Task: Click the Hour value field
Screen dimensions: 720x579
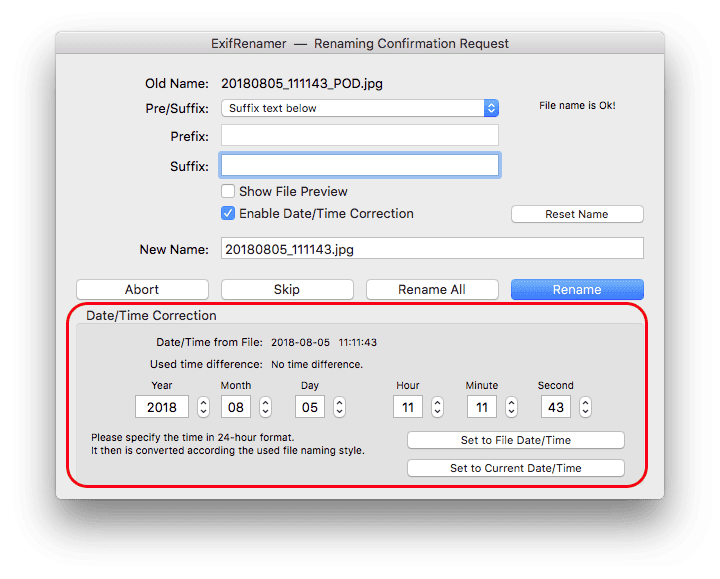Action: (408, 407)
